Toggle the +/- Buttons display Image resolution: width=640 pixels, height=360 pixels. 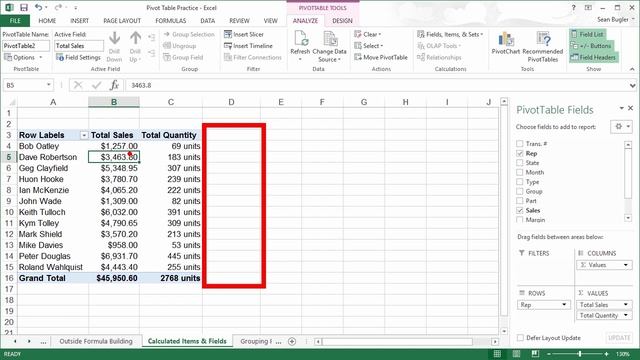pyautogui.click(x=591, y=46)
